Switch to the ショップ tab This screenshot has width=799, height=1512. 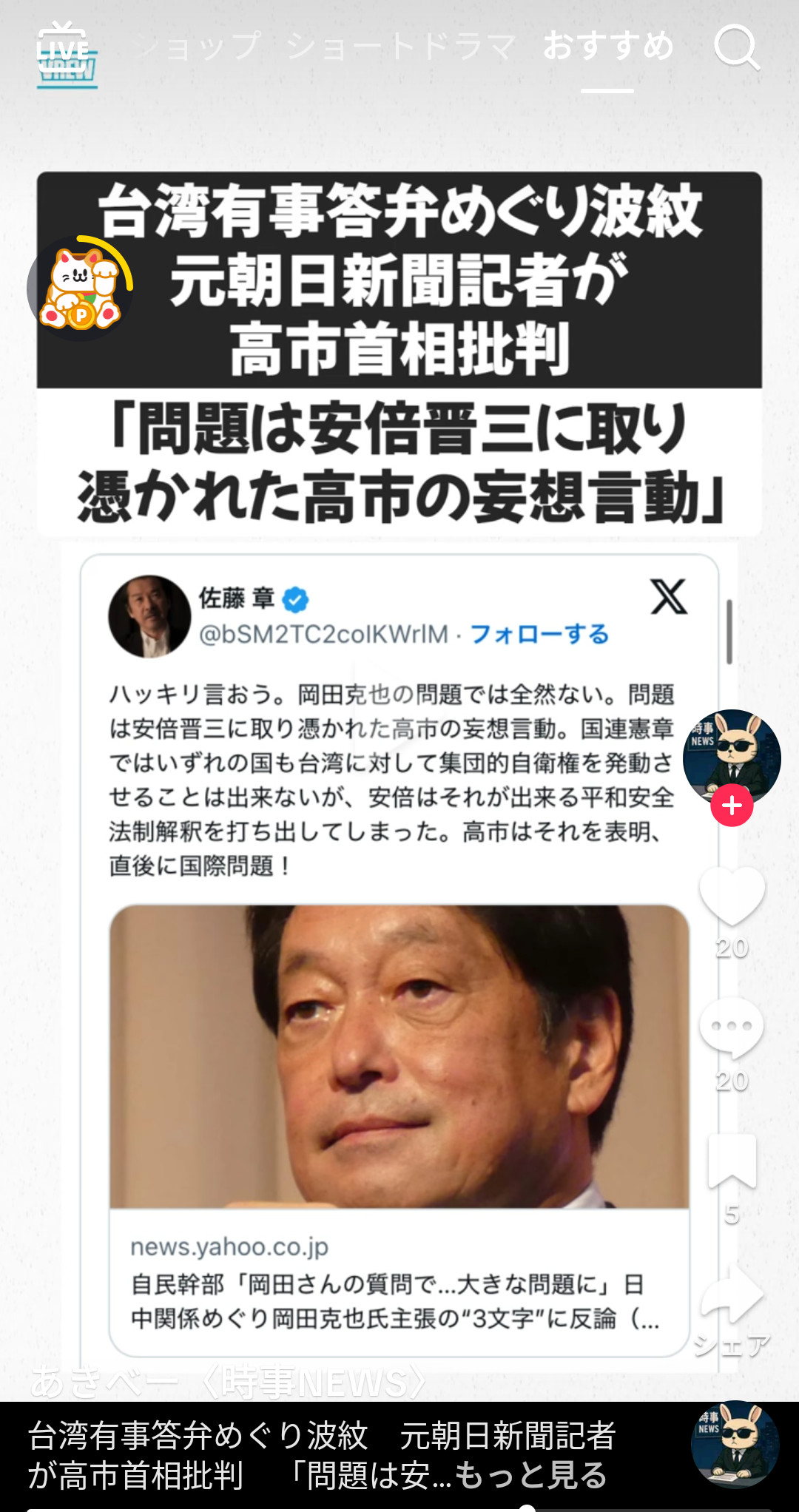[x=198, y=46]
